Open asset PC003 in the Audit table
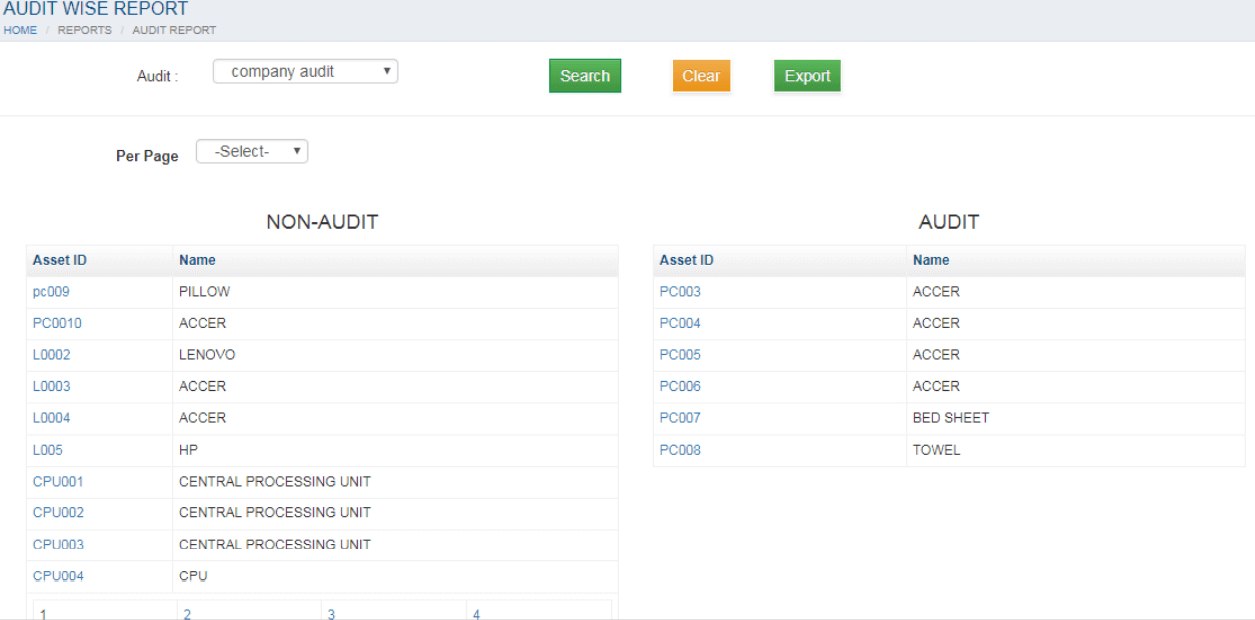The image size is (1255, 620). click(x=680, y=292)
